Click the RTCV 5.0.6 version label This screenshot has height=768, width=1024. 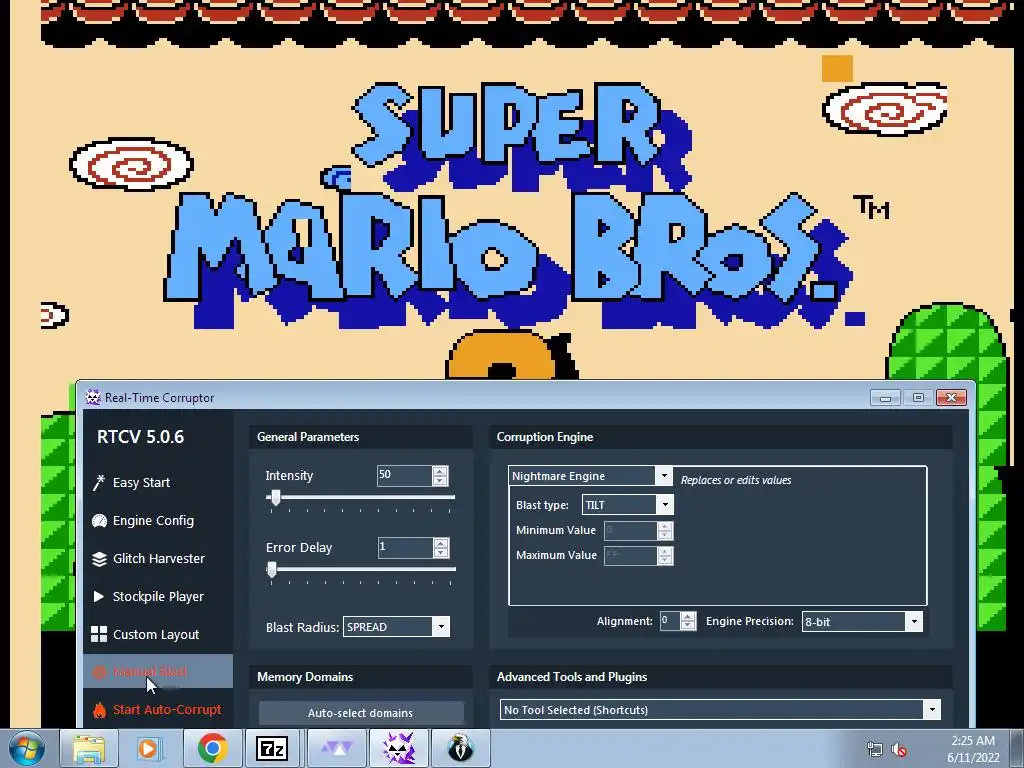140,437
